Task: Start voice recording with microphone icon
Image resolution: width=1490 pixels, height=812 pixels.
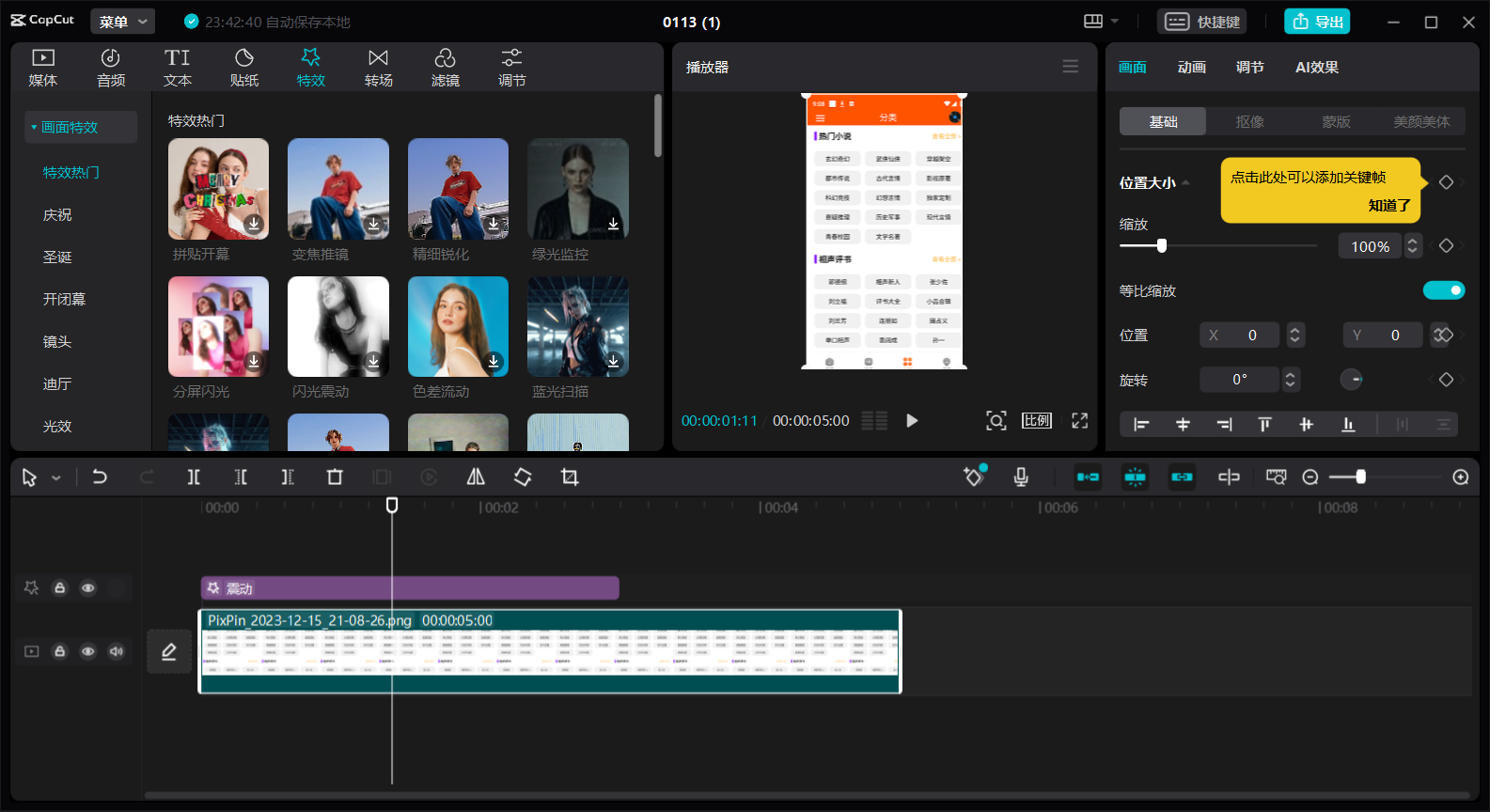Action: coord(1021,477)
